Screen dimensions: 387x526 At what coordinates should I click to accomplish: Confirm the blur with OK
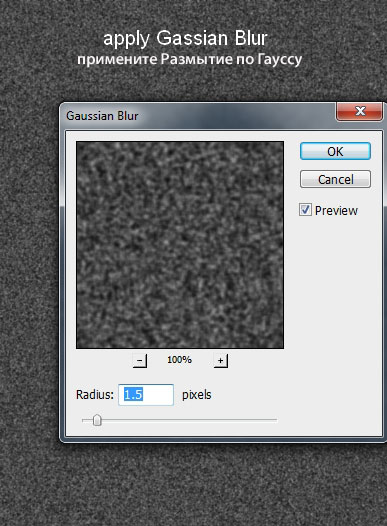335,151
